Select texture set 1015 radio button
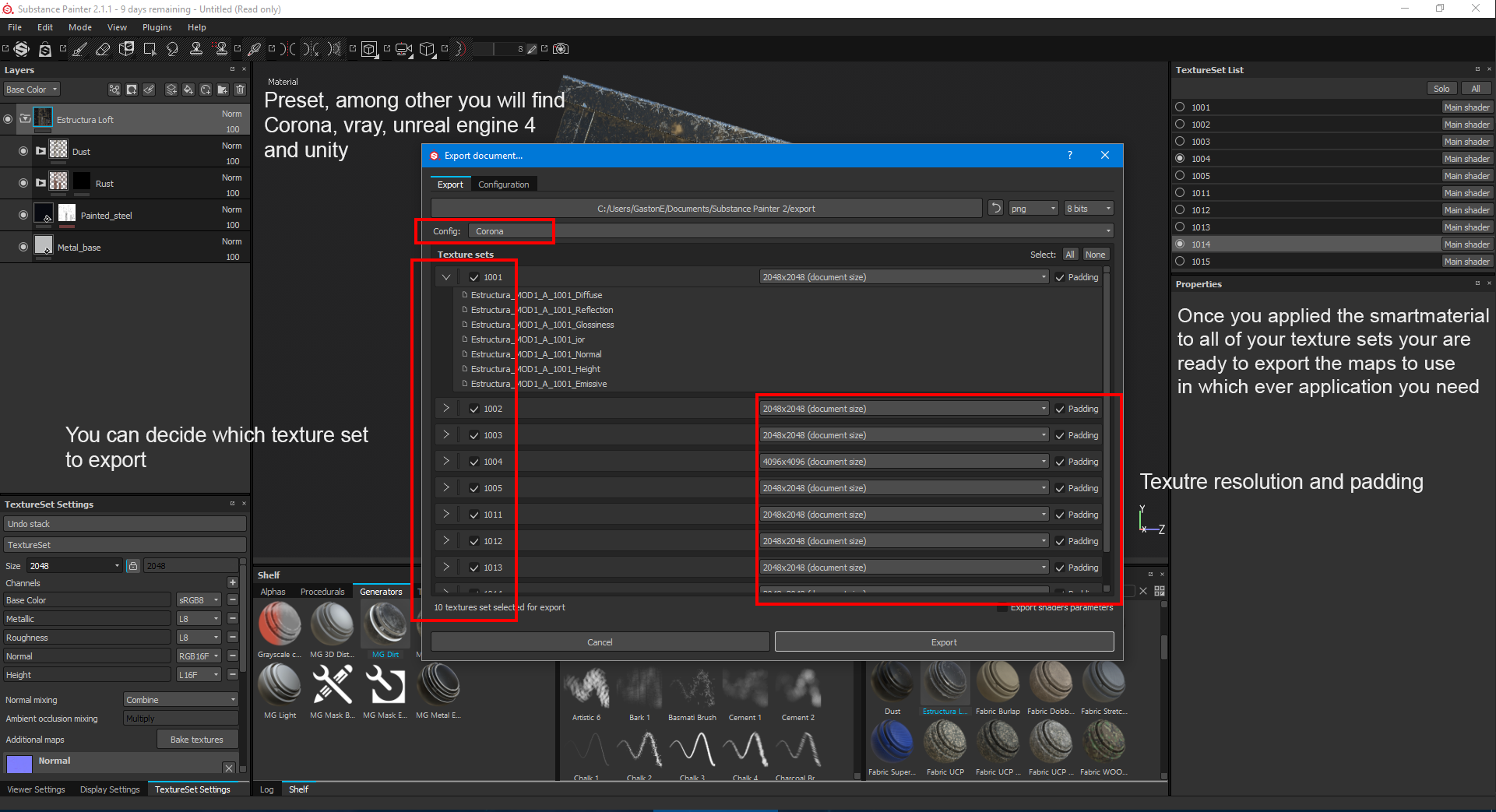Image resolution: width=1496 pixels, height=812 pixels. click(1180, 262)
